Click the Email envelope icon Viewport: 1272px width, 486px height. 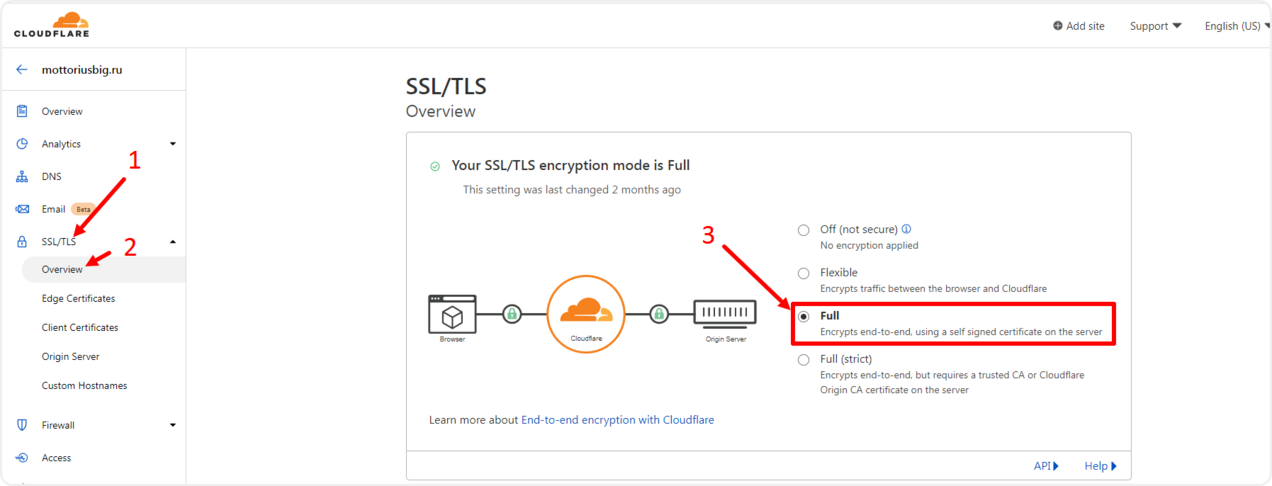22,209
